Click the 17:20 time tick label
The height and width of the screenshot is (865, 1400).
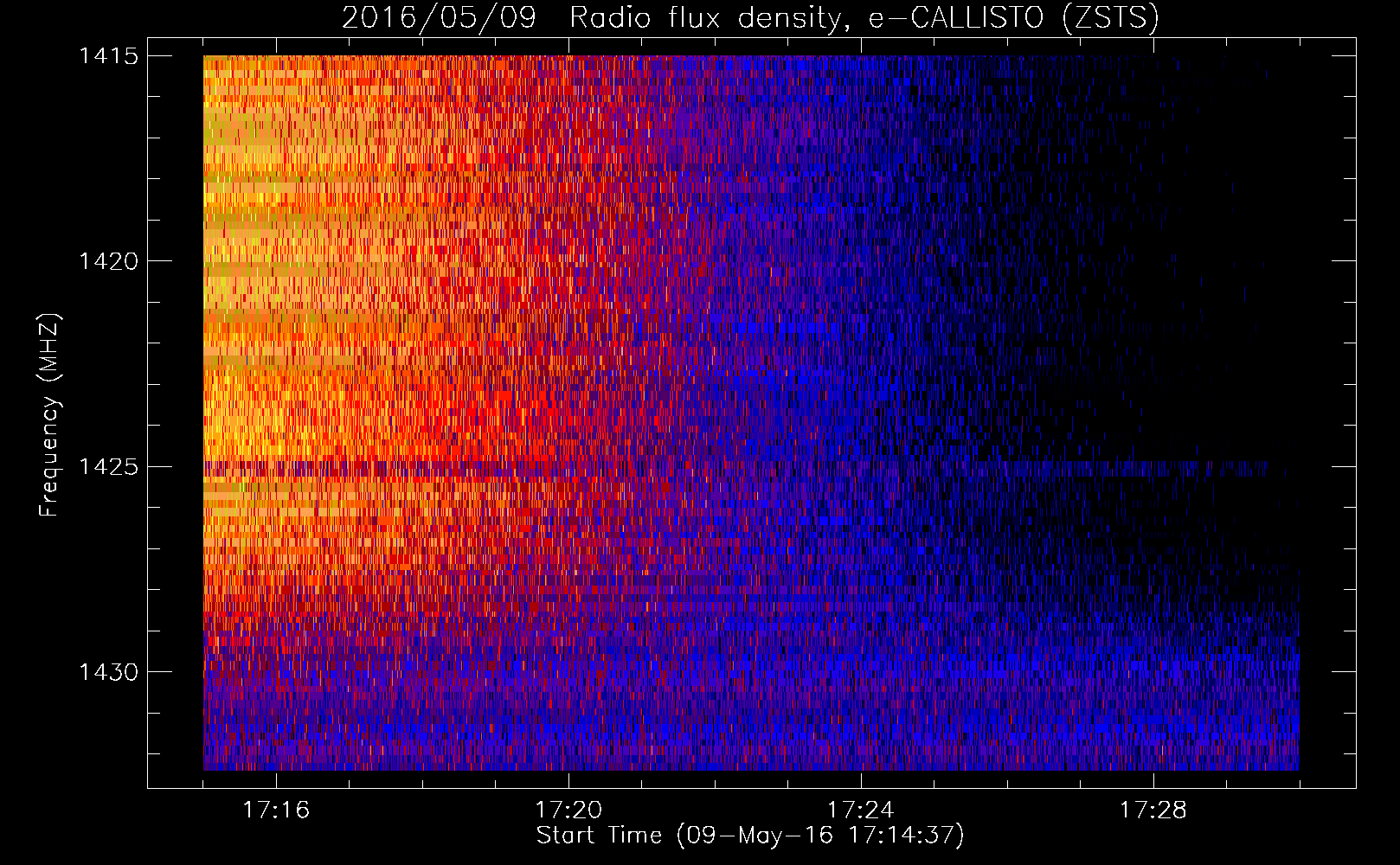click(x=568, y=811)
